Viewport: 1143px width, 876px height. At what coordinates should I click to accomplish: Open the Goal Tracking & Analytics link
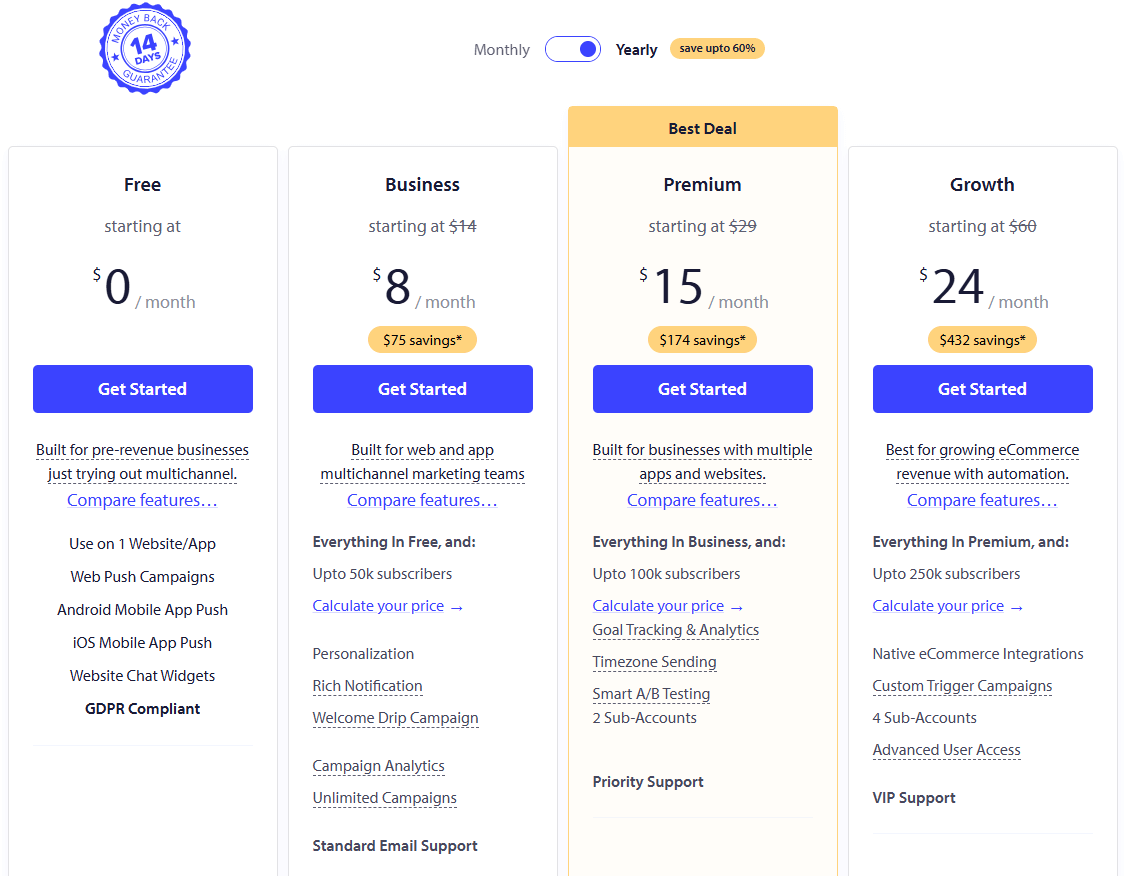click(x=674, y=629)
